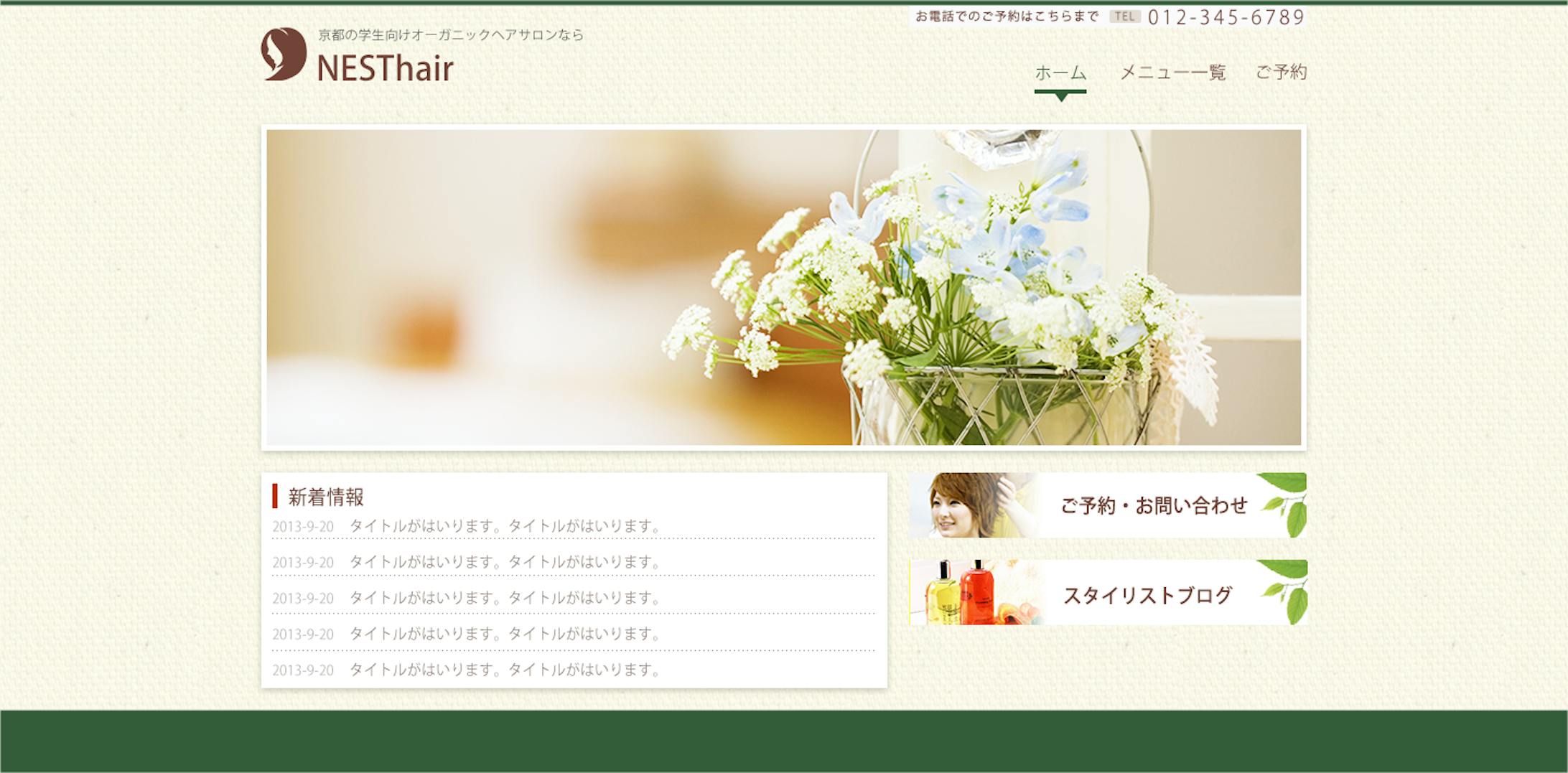This screenshot has width=1568, height=773.
Task: Click the red bar beside 新着情報 heading
Action: 276,495
